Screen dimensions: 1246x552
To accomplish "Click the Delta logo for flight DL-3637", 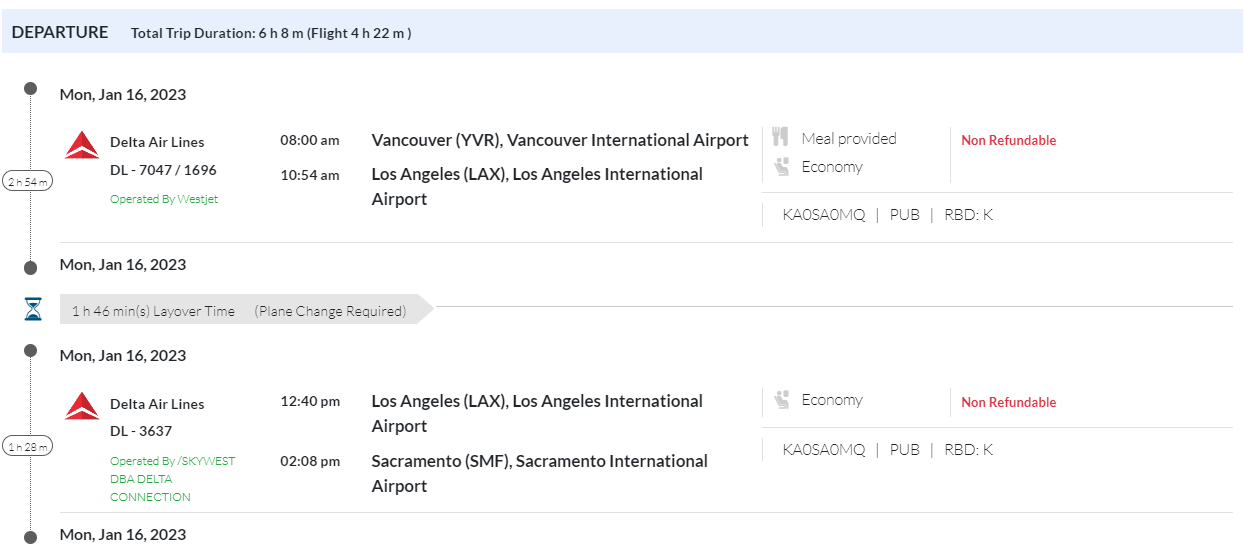I will coord(82,406).
